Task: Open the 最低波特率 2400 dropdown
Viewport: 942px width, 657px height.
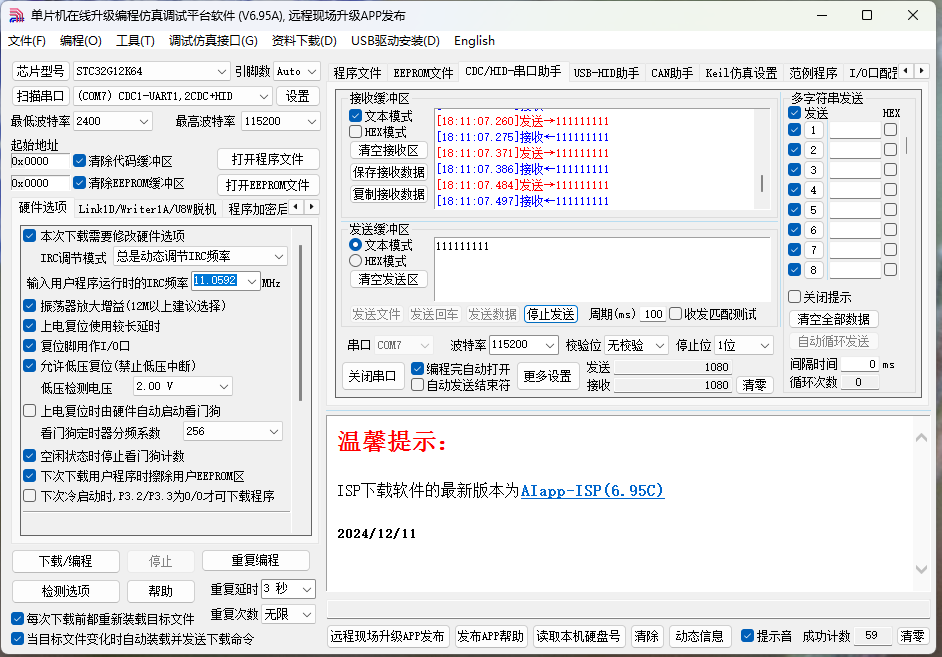Action: 144,121
